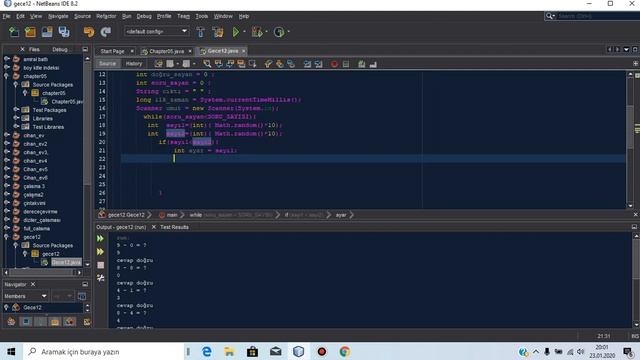Toggle Rectangular Selection in editor toolbar
Image resolution: width=640 pixels, height=360 pixels.
tap(253, 64)
